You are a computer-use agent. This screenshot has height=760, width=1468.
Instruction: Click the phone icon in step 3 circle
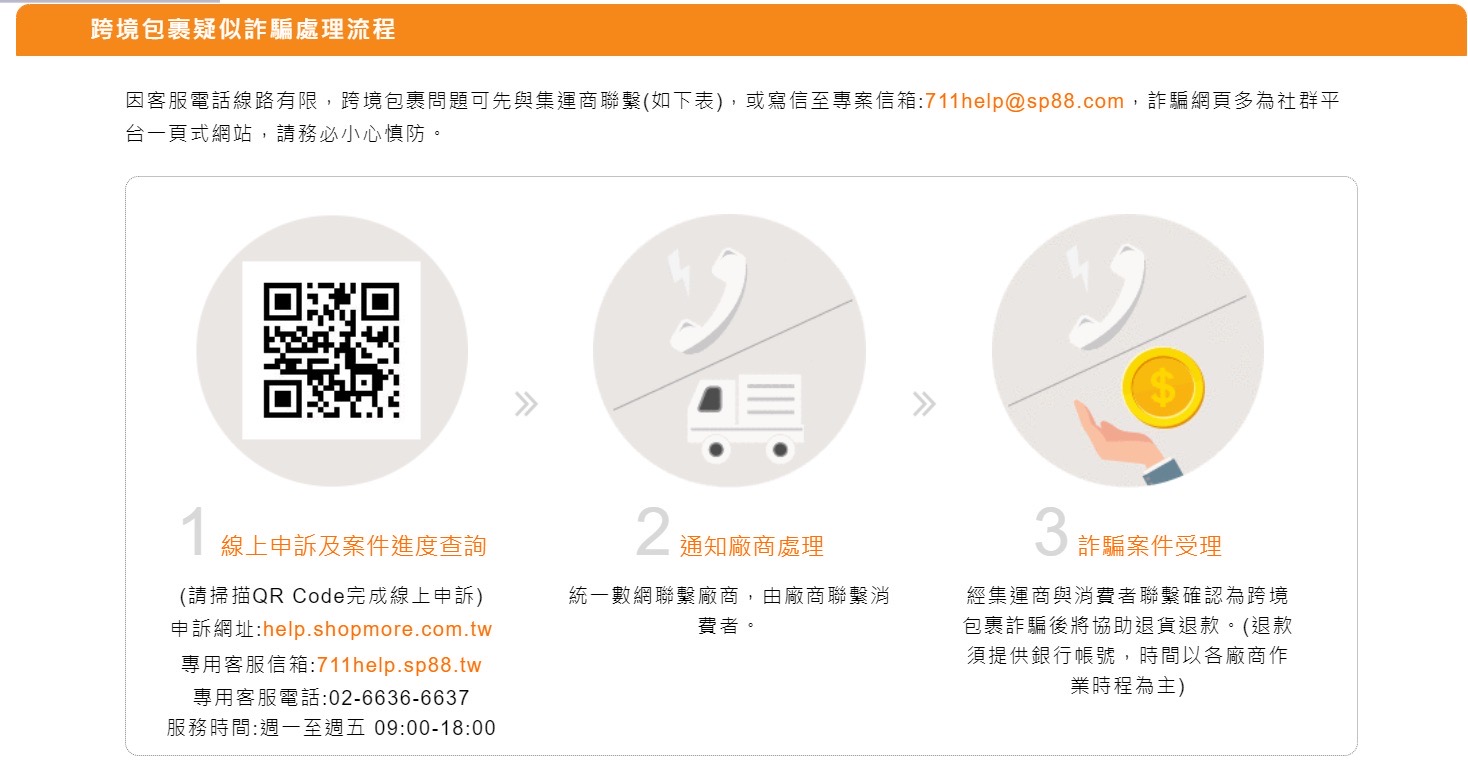click(x=1106, y=297)
